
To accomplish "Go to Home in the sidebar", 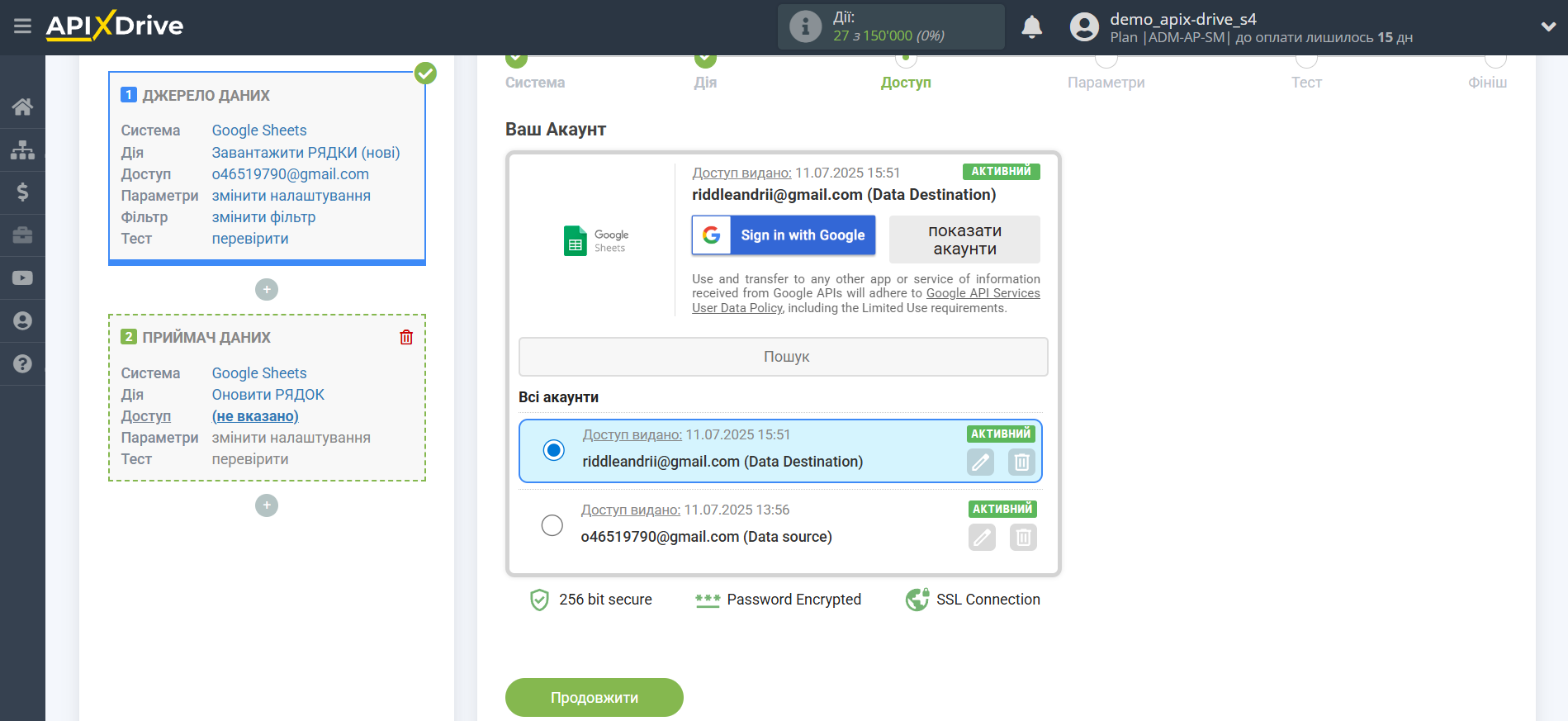I will [x=22, y=107].
